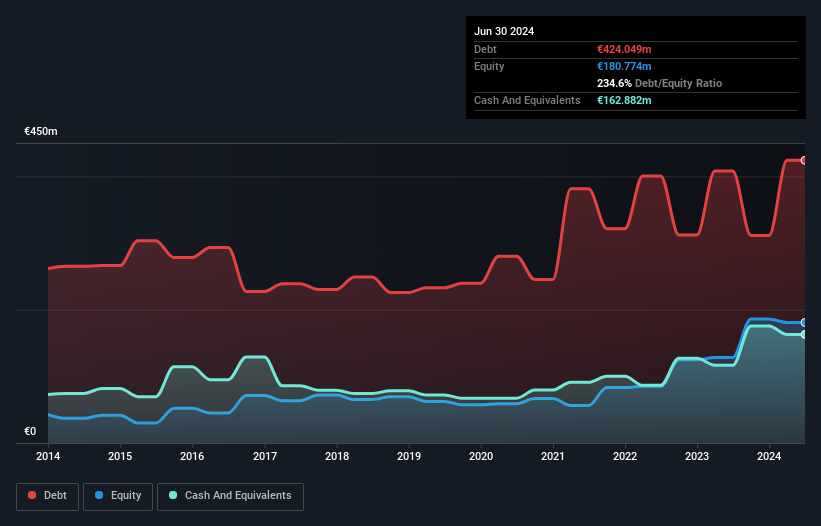Click the 2016 x-axis label
Screen dimensions: 821x526
tap(192, 456)
